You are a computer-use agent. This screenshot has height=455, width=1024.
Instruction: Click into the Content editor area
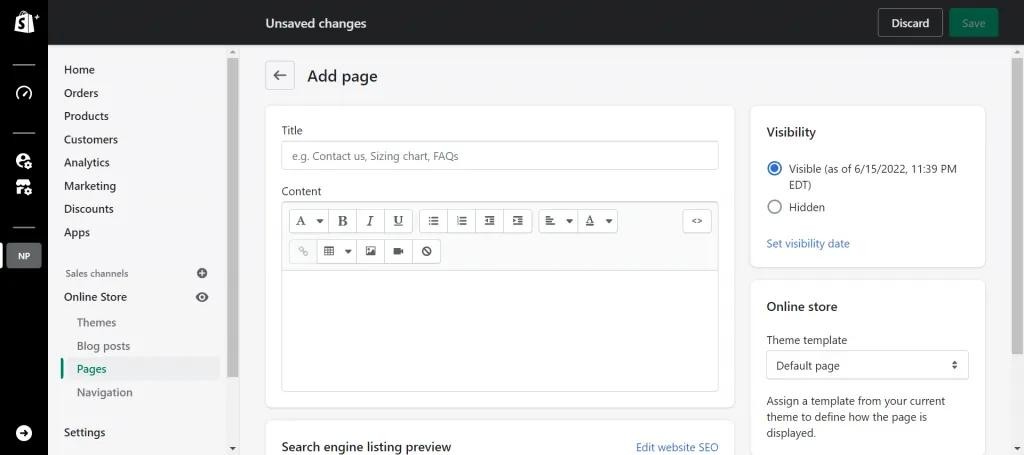coord(500,331)
